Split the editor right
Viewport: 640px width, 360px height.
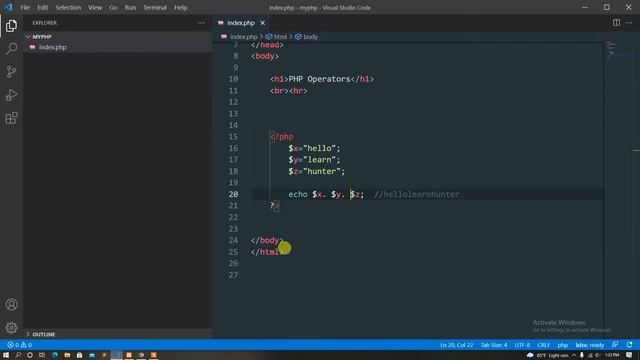(616, 23)
